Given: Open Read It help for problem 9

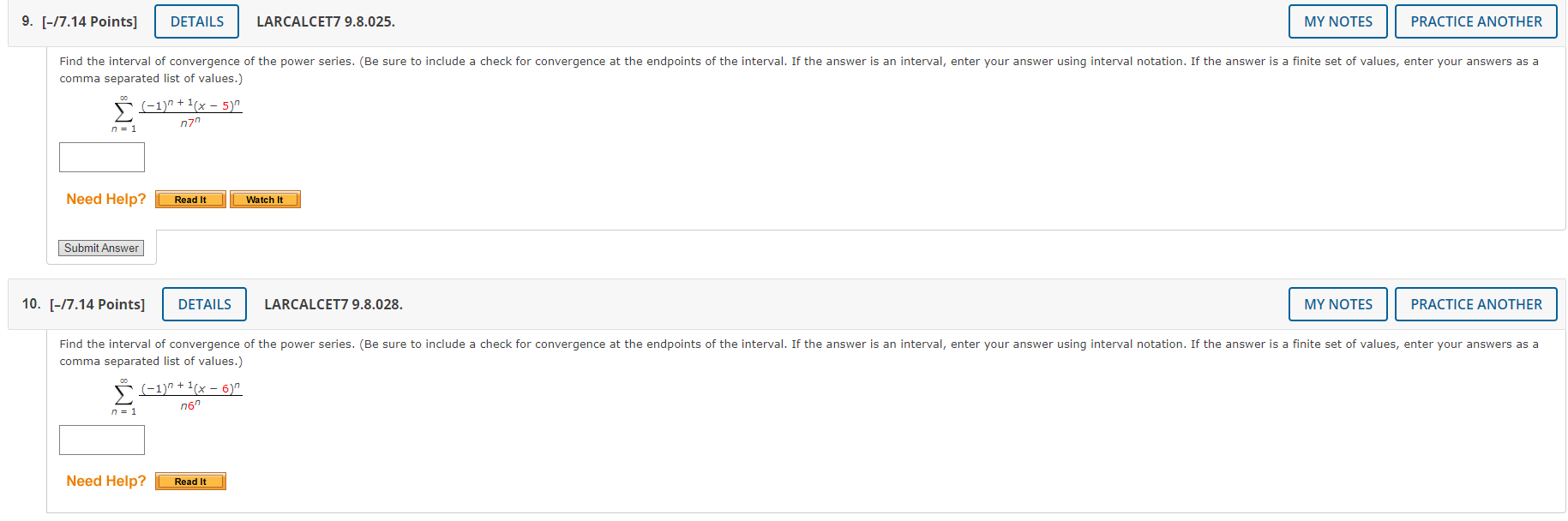Looking at the screenshot, I should coord(189,199).
